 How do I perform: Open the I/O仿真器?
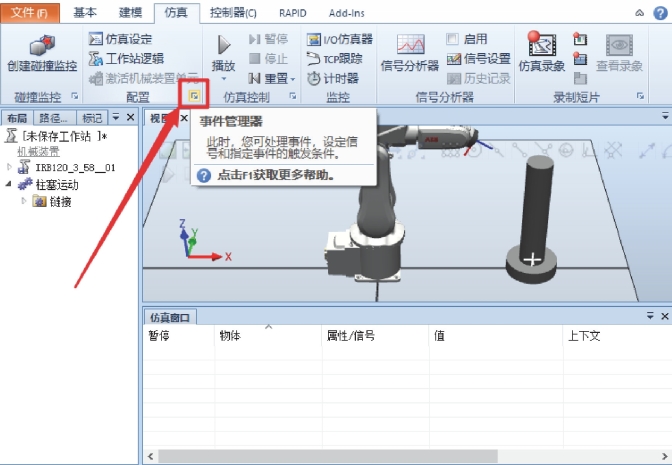coord(339,39)
